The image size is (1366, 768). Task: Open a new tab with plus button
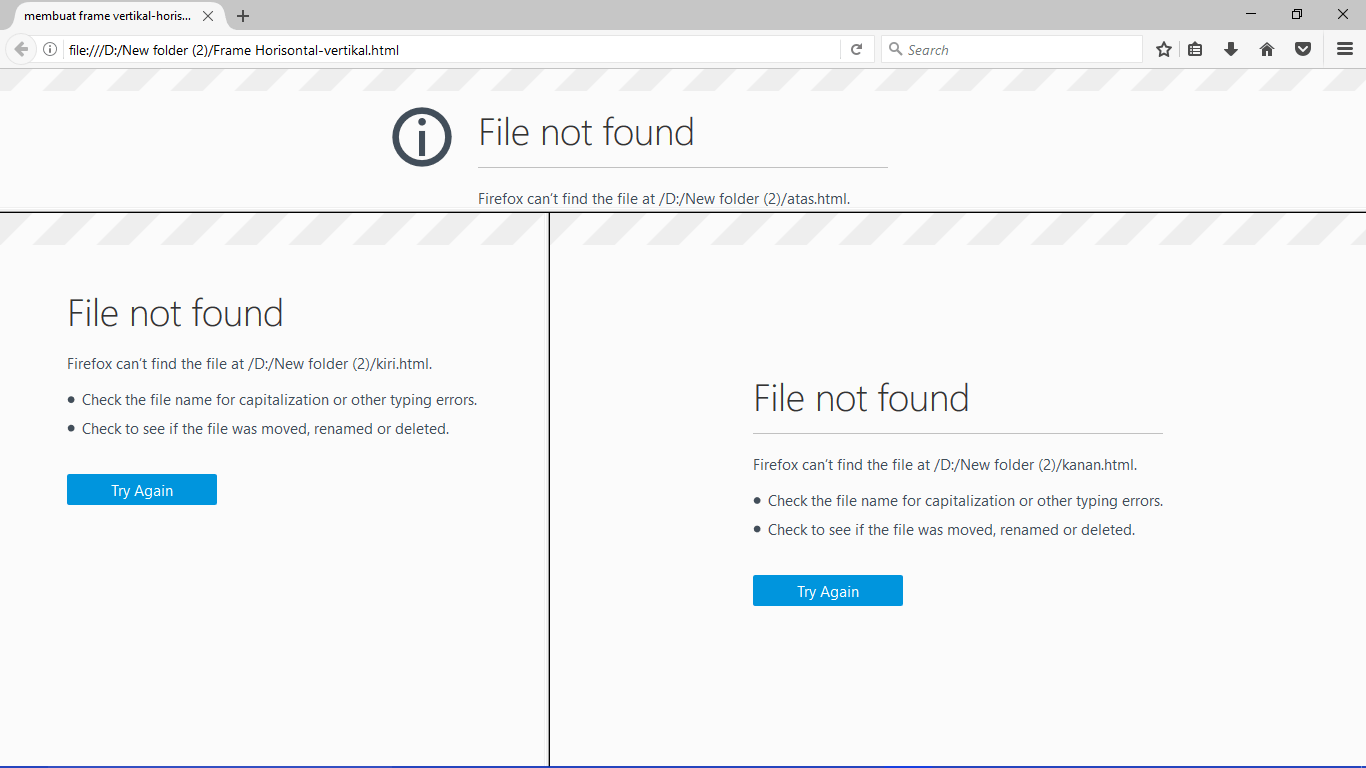pos(243,16)
